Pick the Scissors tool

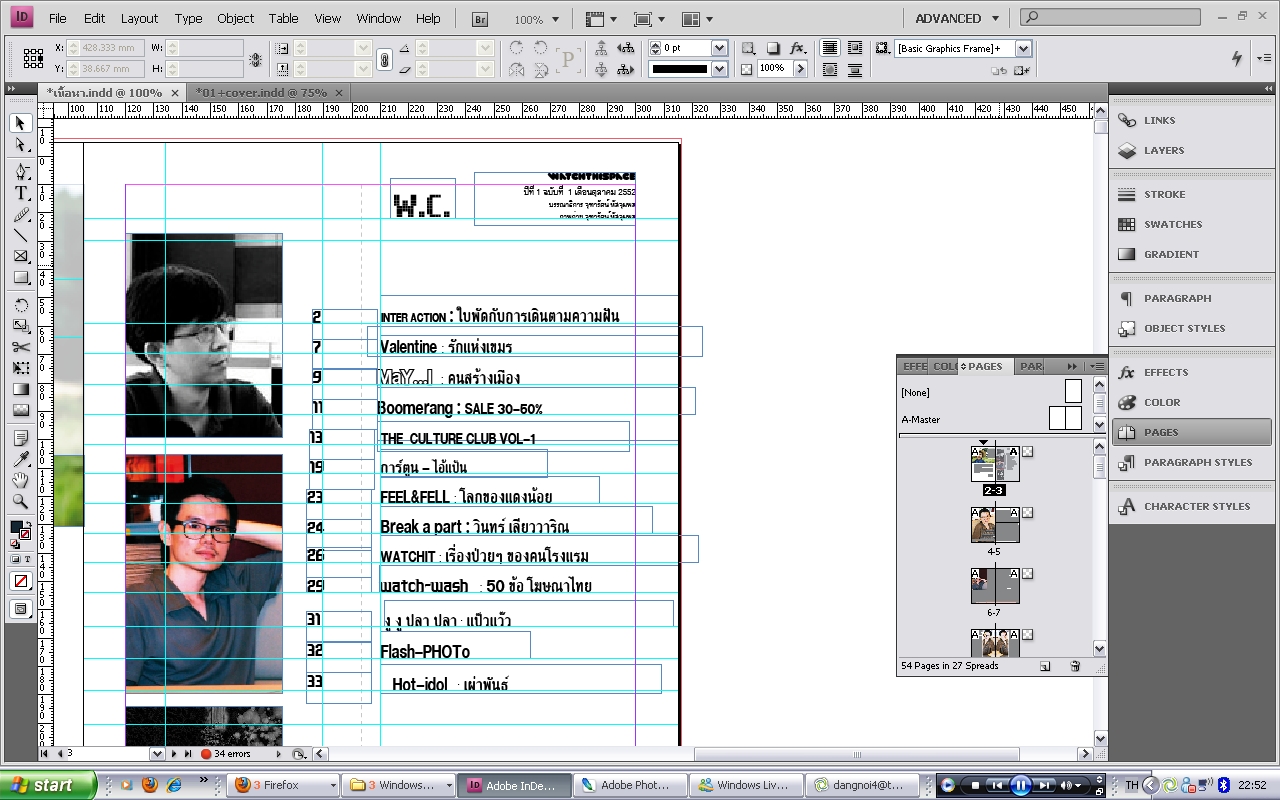pyautogui.click(x=21, y=347)
